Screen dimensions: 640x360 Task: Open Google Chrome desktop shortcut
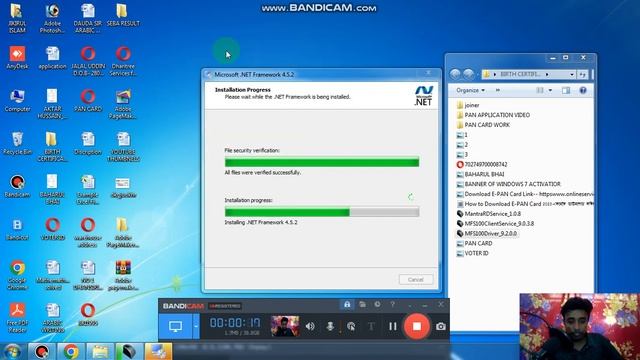[x=17, y=275]
